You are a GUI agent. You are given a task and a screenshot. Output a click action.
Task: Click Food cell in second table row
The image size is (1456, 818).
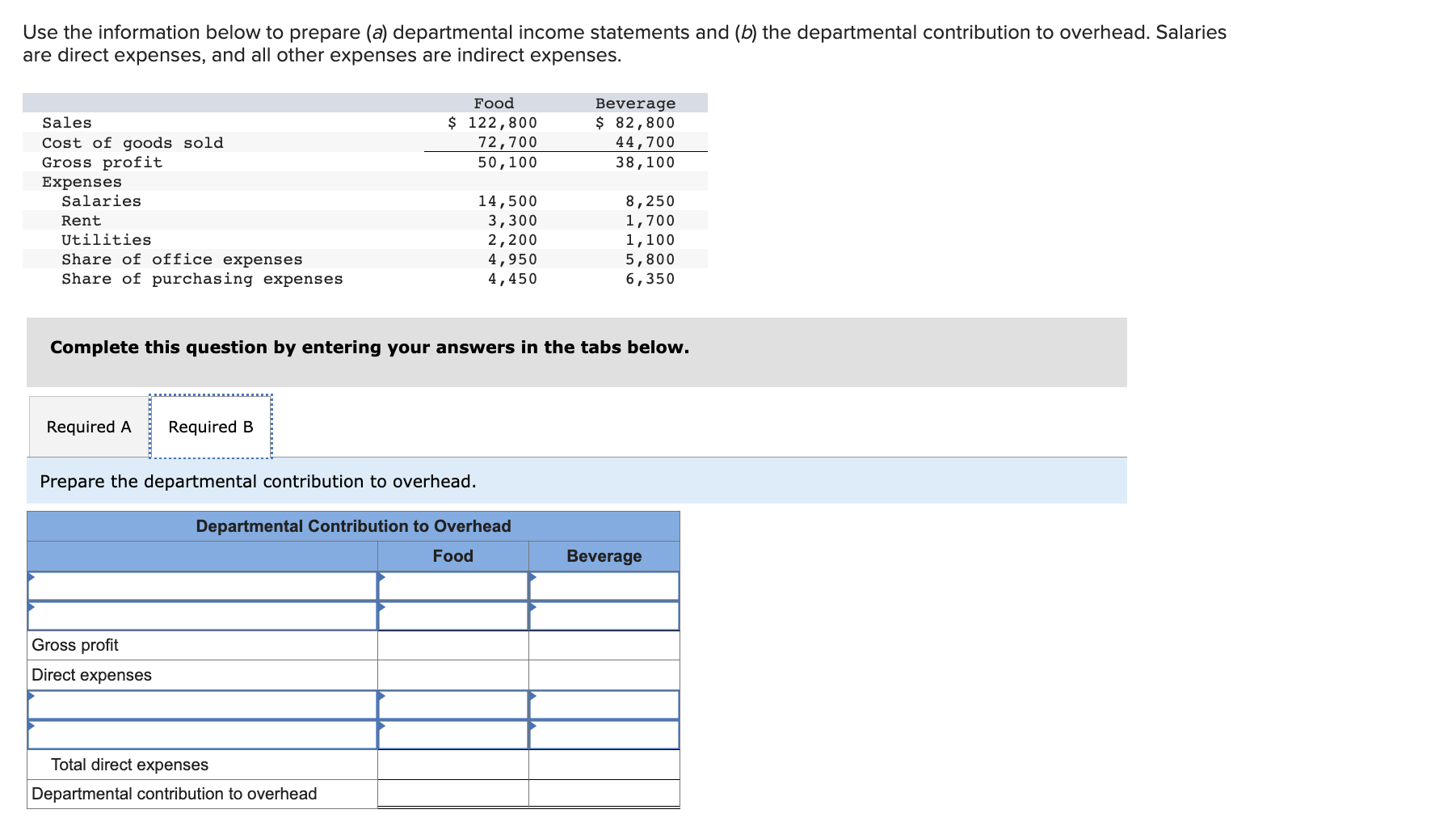click(453, 616)
